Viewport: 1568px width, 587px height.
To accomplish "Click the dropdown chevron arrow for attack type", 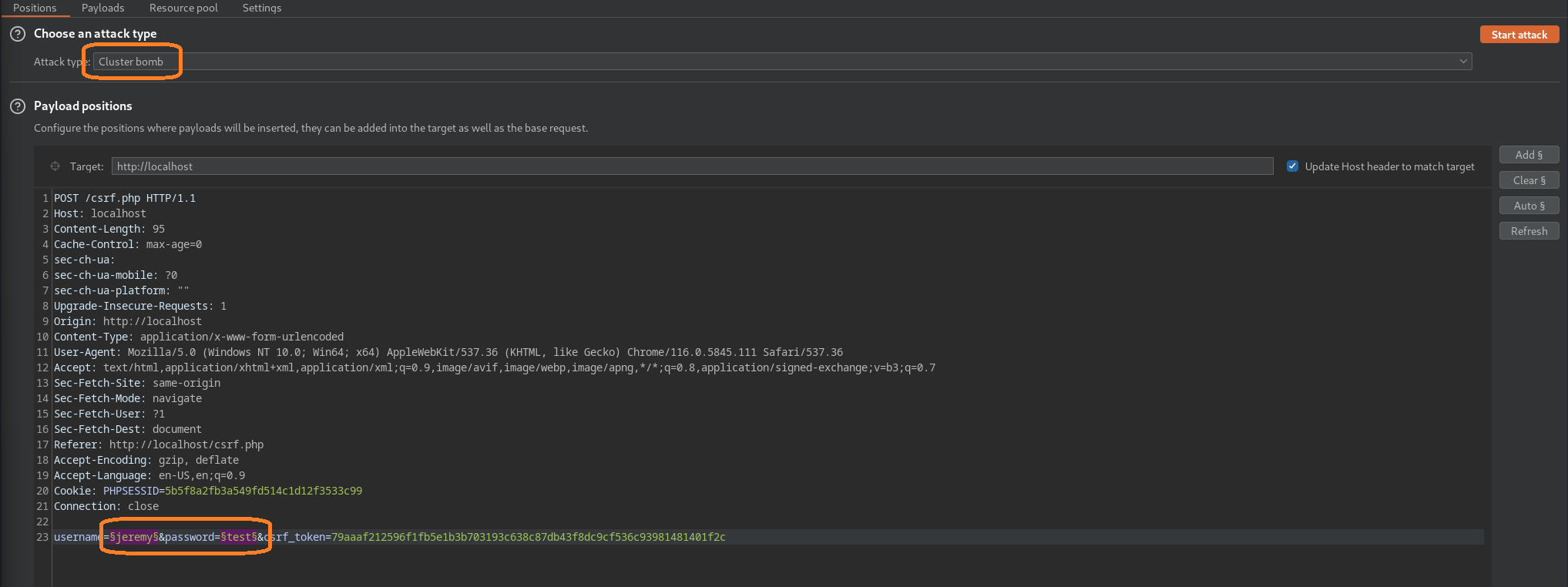I will click(x=1462, y=62).
